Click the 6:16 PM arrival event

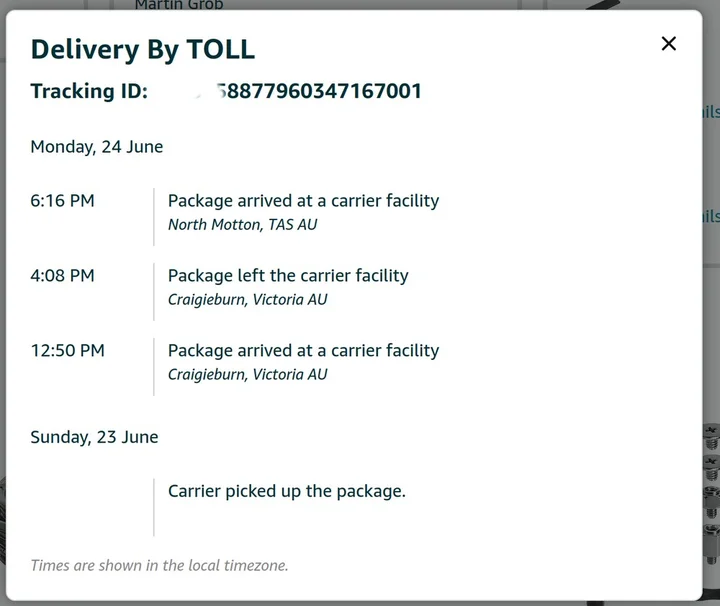[x=303, y=201]
